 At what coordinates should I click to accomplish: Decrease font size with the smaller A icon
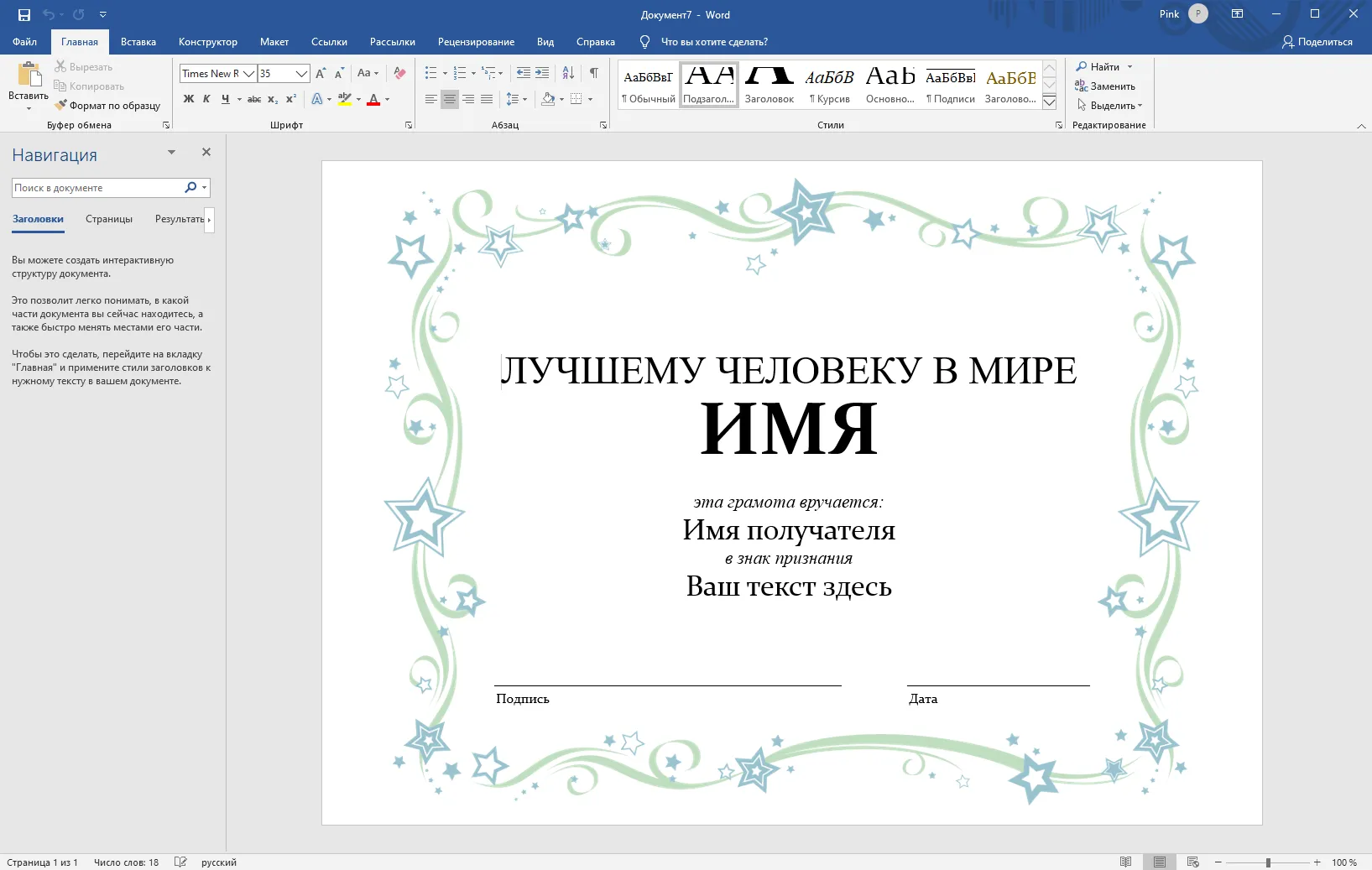[339, 74]
